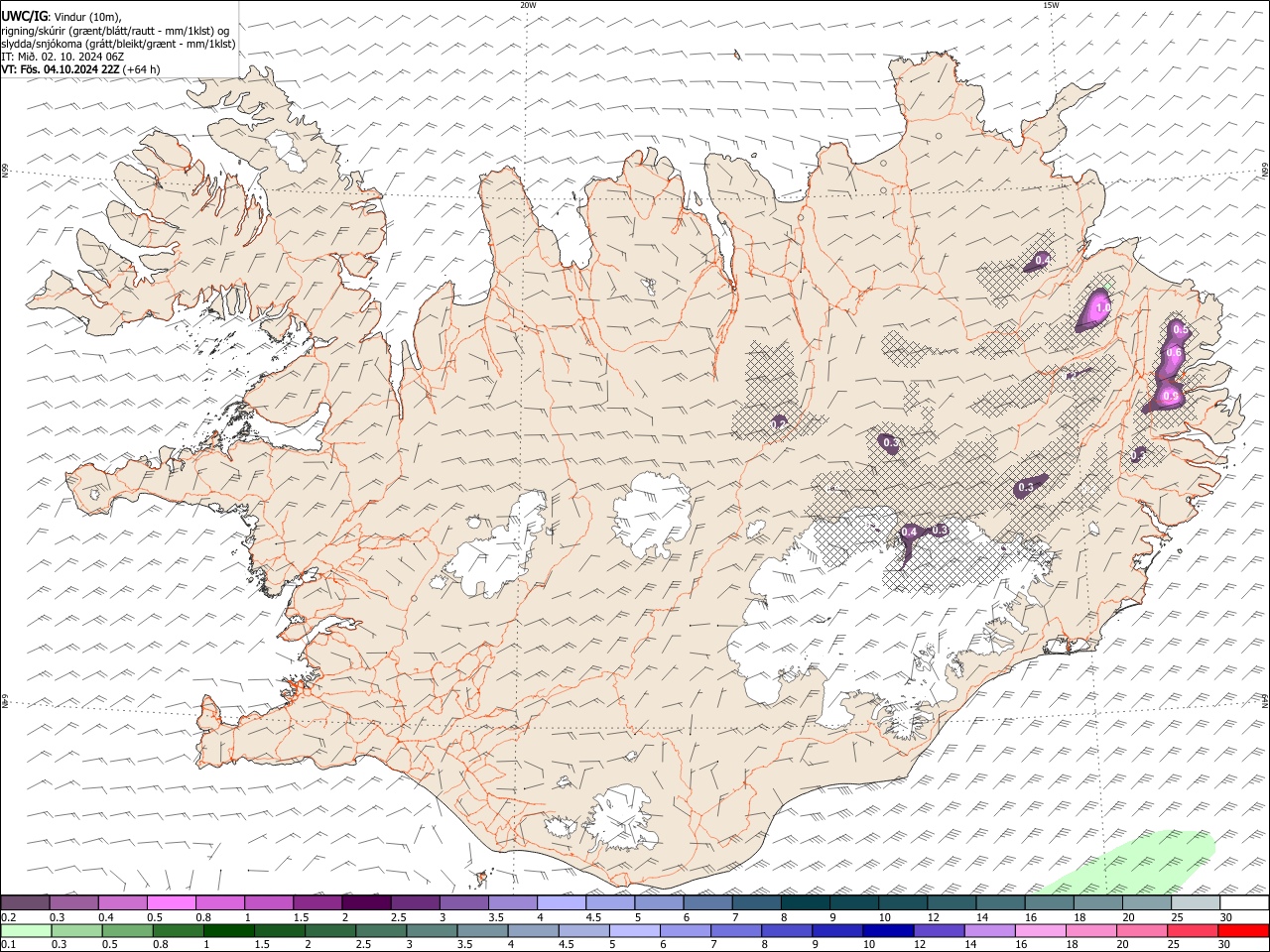Viewport: 1270px width, 952px height.
Task: Select the lower row swatch between 7 and 8
Action: pos(736,931)
